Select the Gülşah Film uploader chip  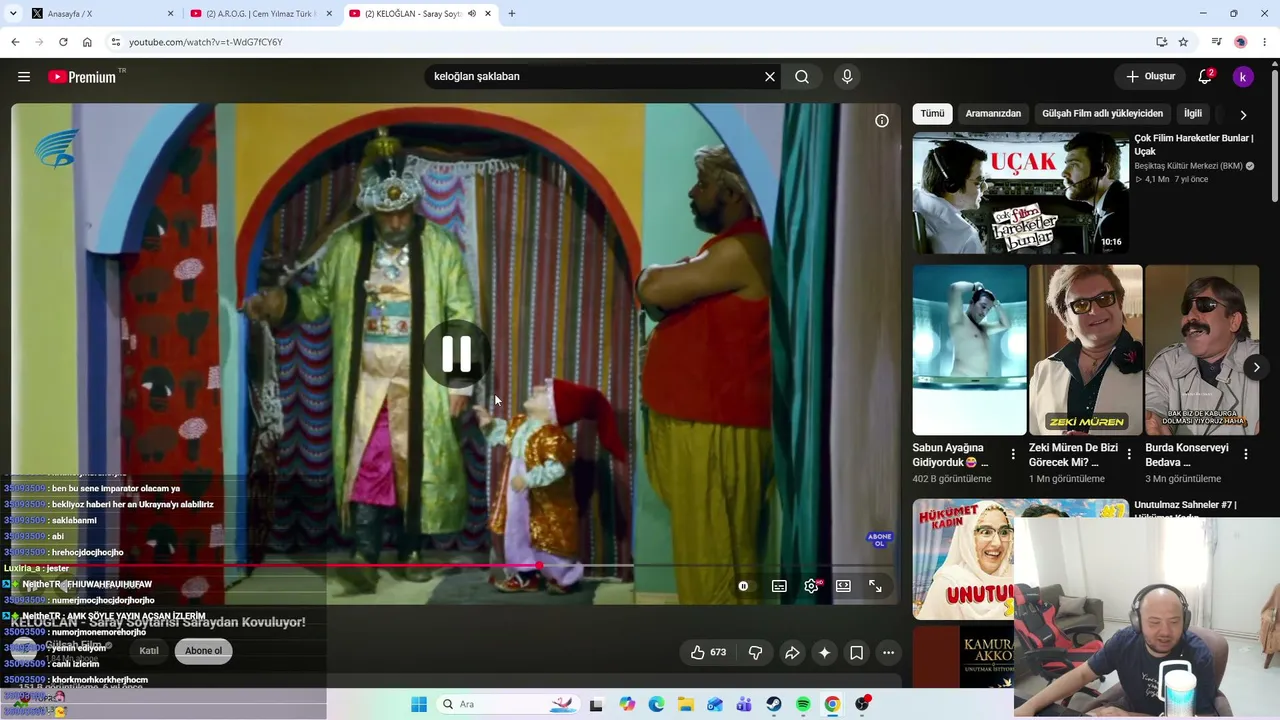pos(1102,114)
